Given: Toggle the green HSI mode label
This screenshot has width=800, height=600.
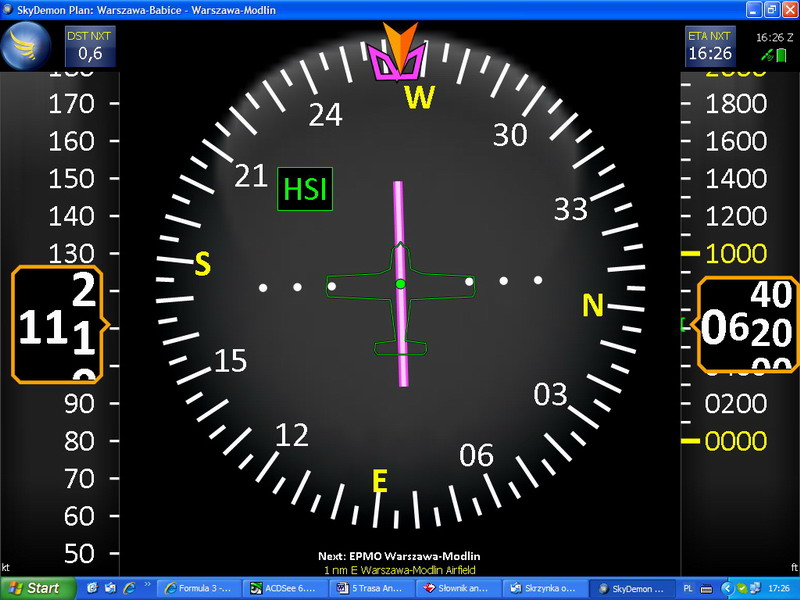Looking at the screenshot, I should tap(305, 189).
